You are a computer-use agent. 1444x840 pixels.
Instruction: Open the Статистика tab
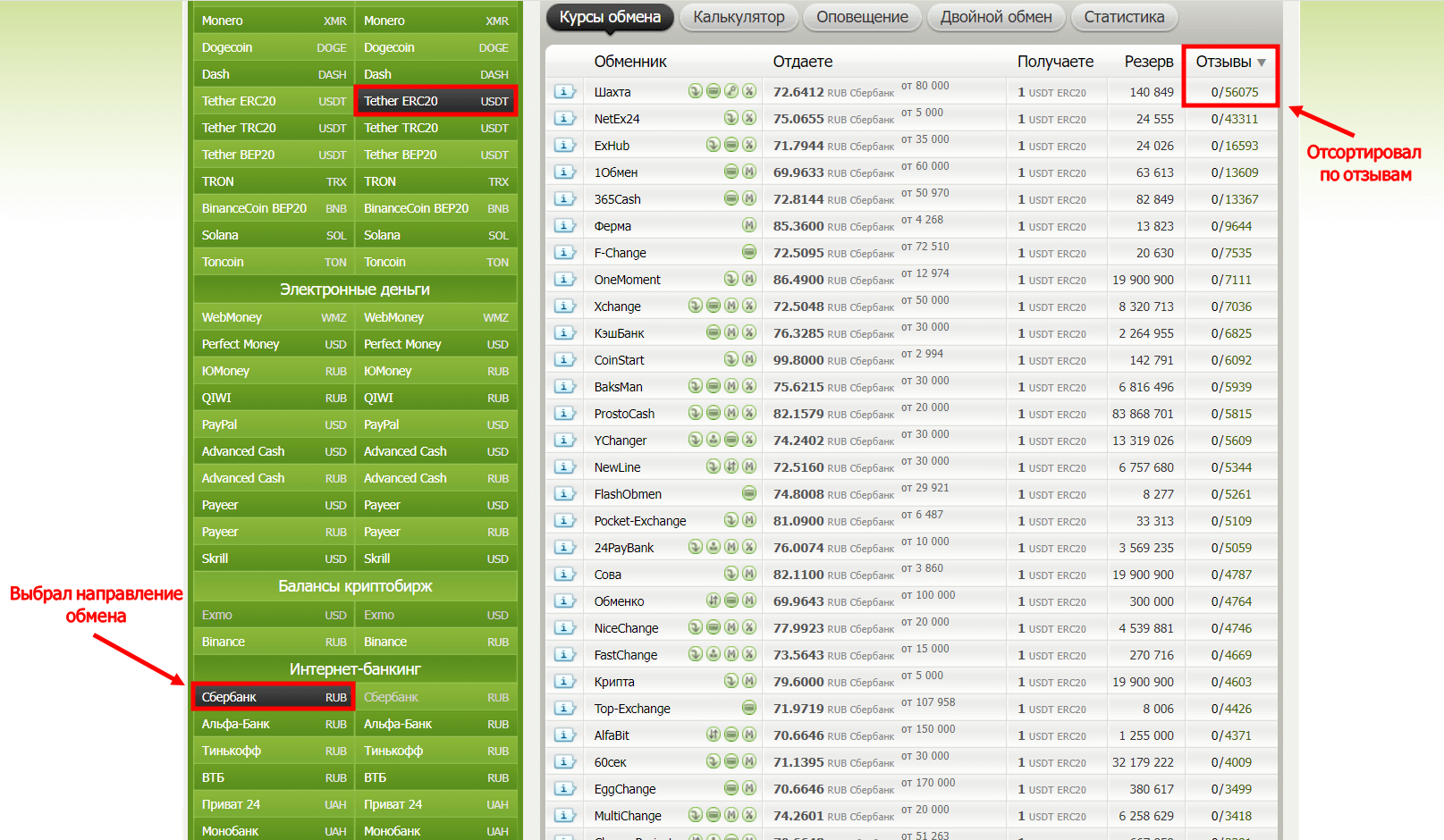tap(1124, 17)
